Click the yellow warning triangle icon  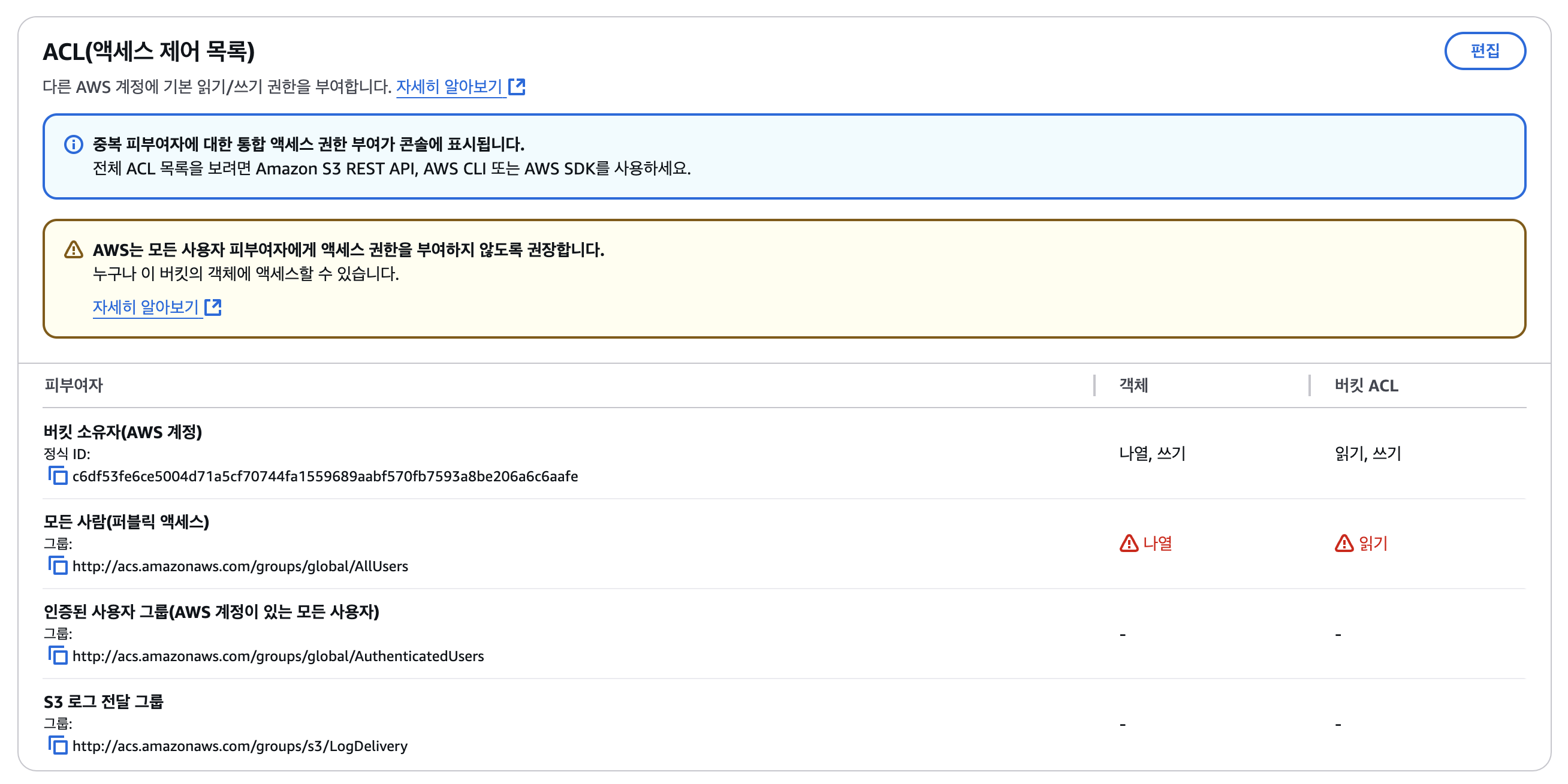73,249
